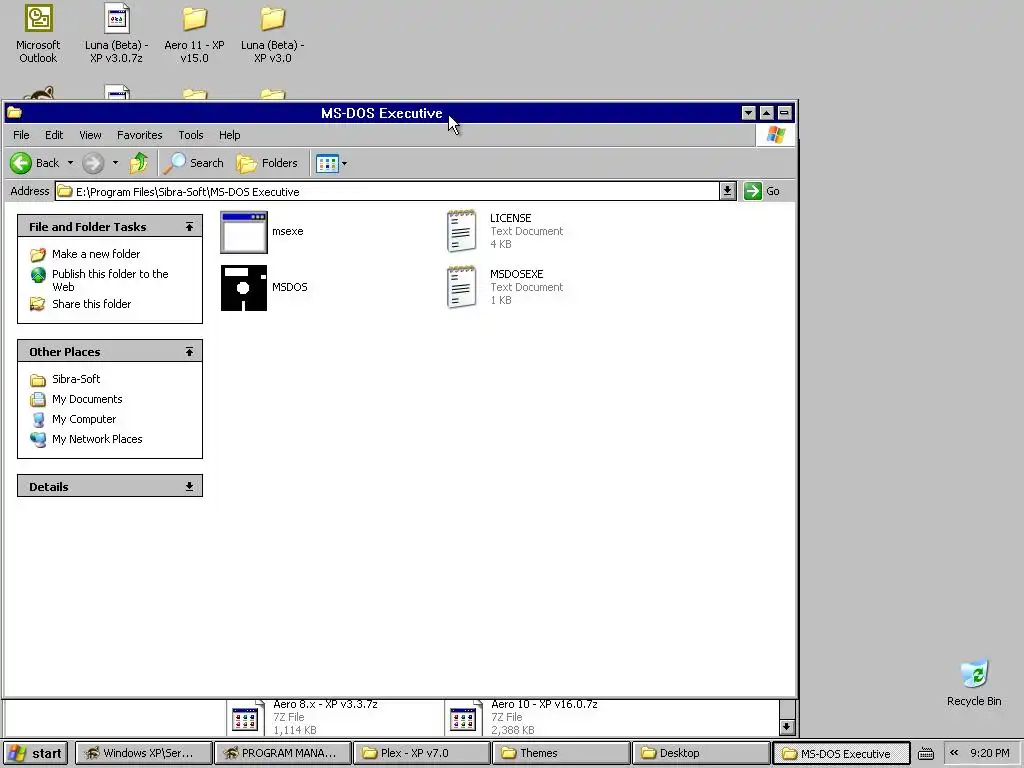
Task: Switch to PROGRAM MANA... taskbar button
Action: click(283, 753)
